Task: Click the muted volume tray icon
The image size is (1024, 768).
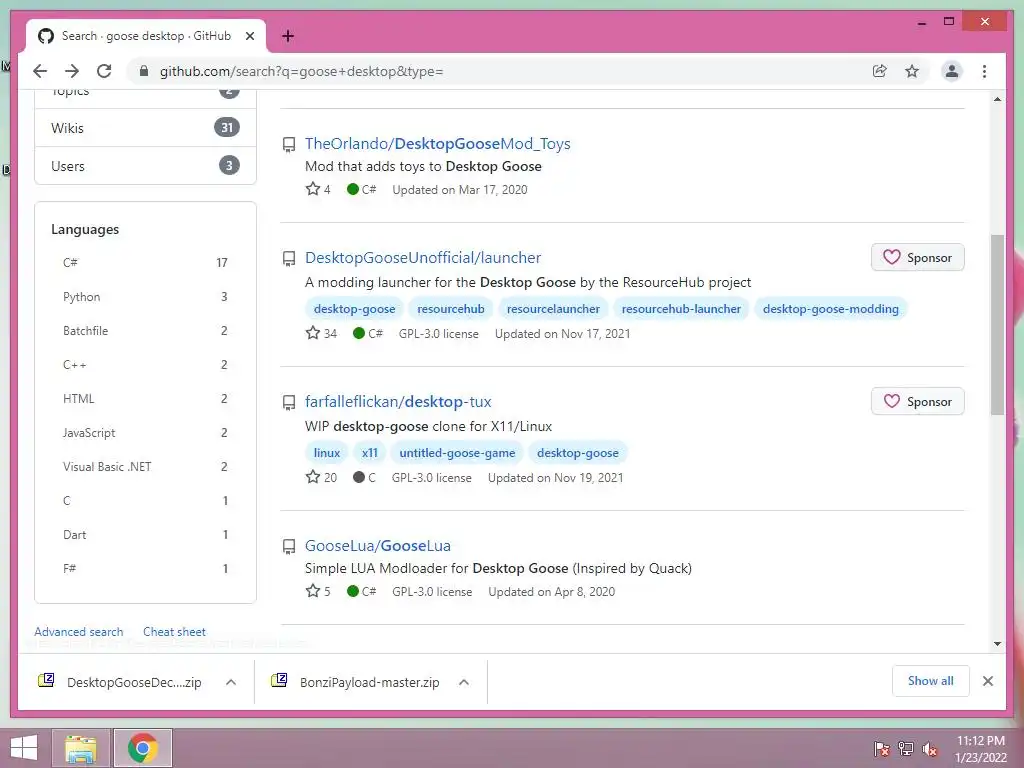Action: click(930, 749)
